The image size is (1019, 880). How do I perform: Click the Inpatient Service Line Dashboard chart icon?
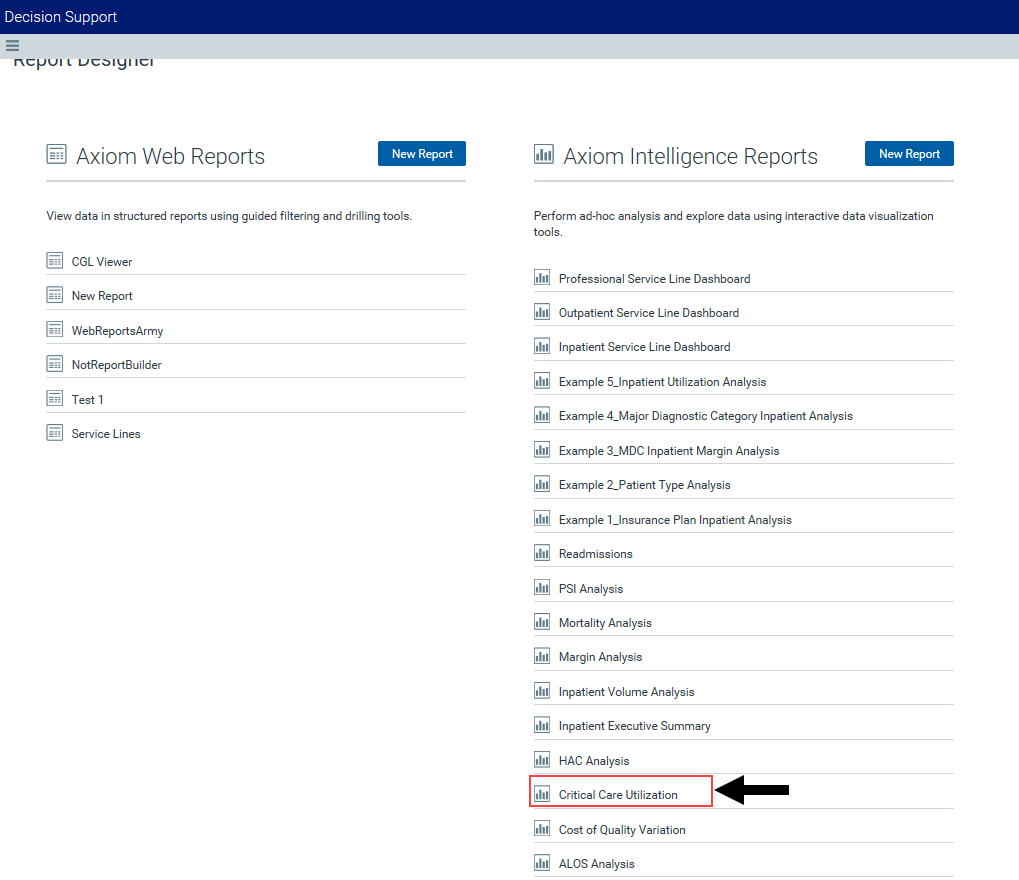pyautogui.click(x=542, y=346)
